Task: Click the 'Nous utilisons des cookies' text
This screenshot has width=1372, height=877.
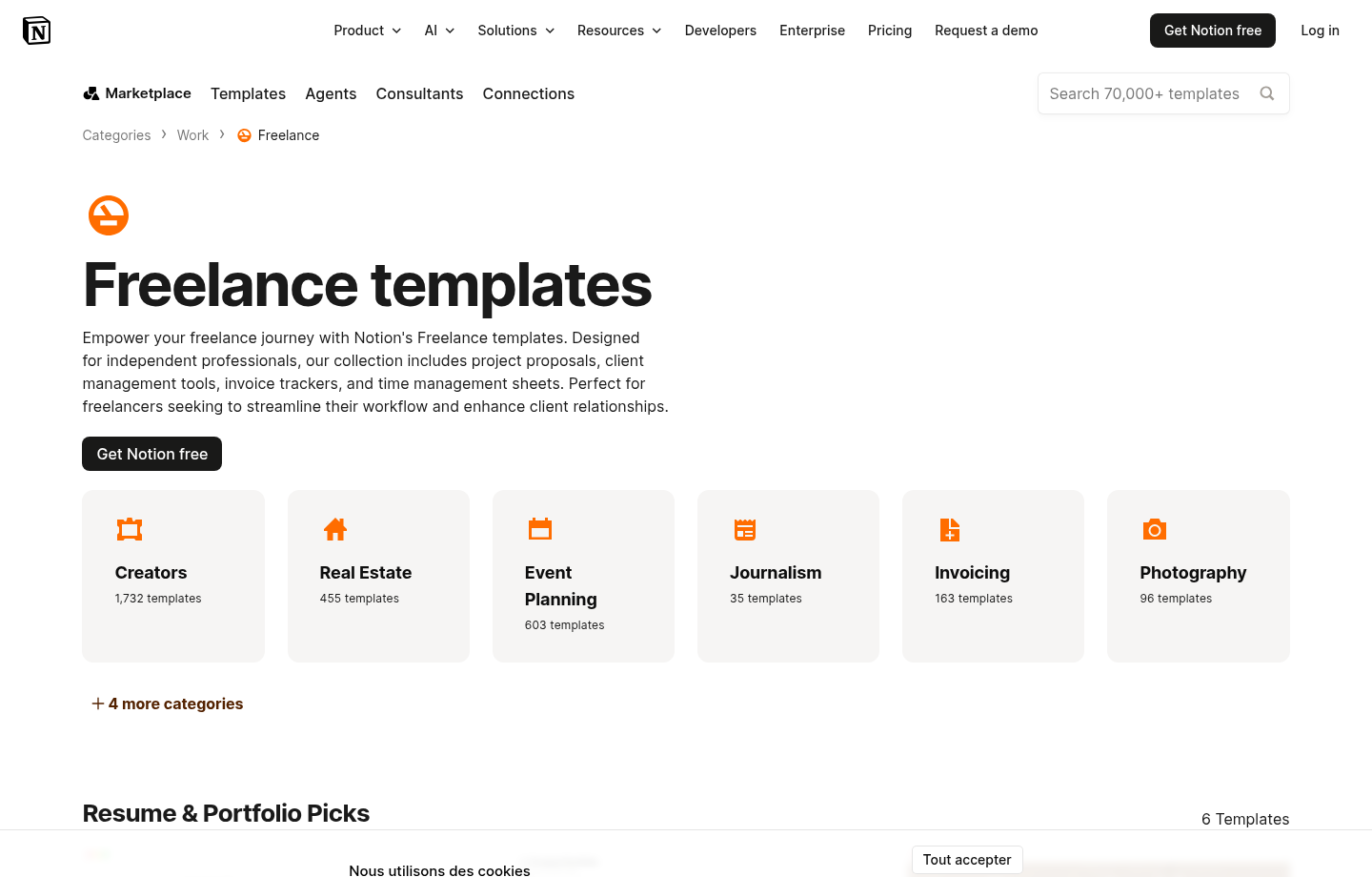Action: point(439,870)
